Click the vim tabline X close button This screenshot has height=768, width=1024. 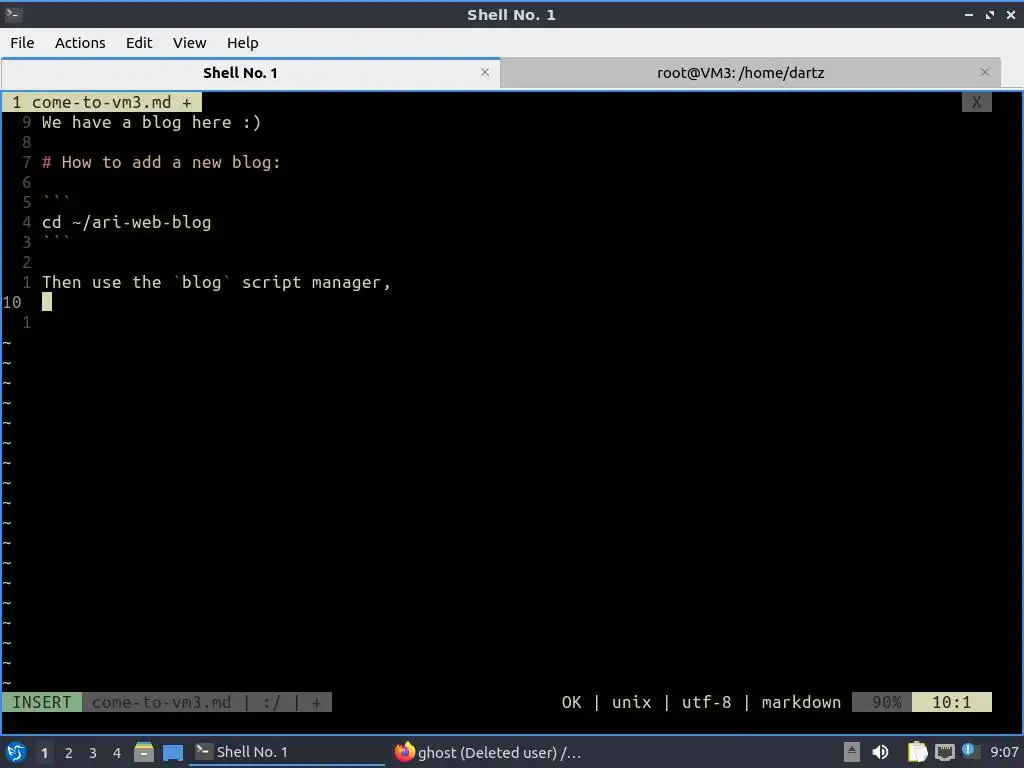tap(976, 102)
